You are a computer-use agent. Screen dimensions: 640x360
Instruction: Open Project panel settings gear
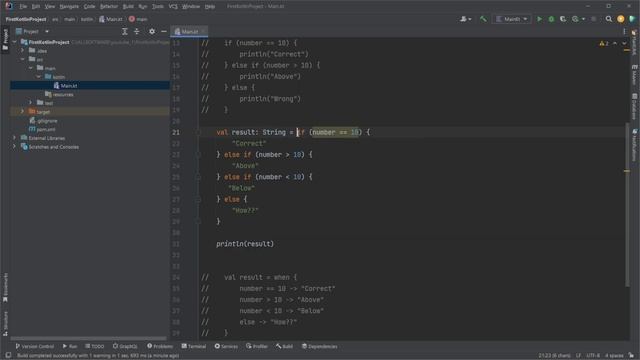(152, 31)
